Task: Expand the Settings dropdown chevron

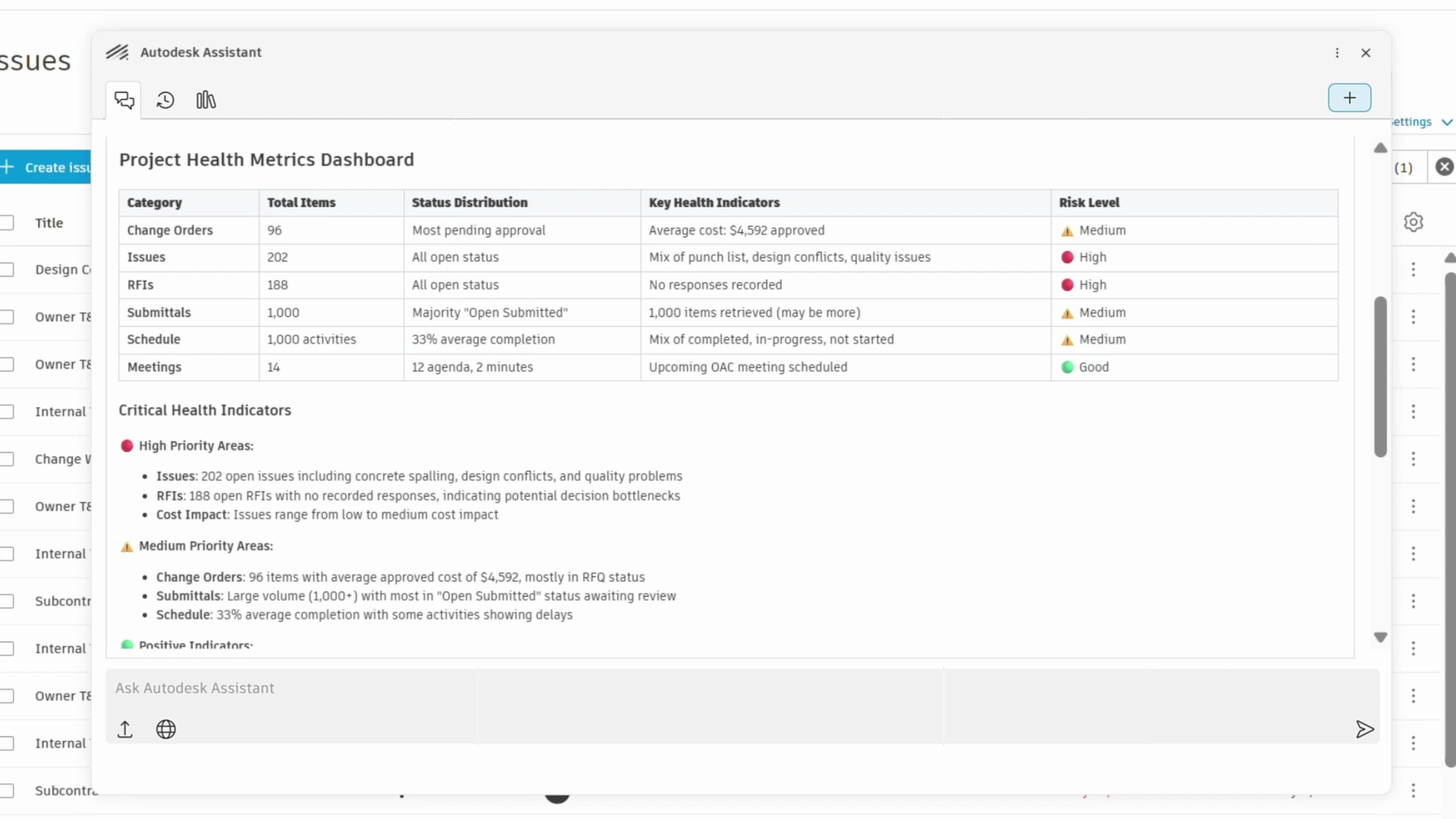Action: click(1447, 122)
